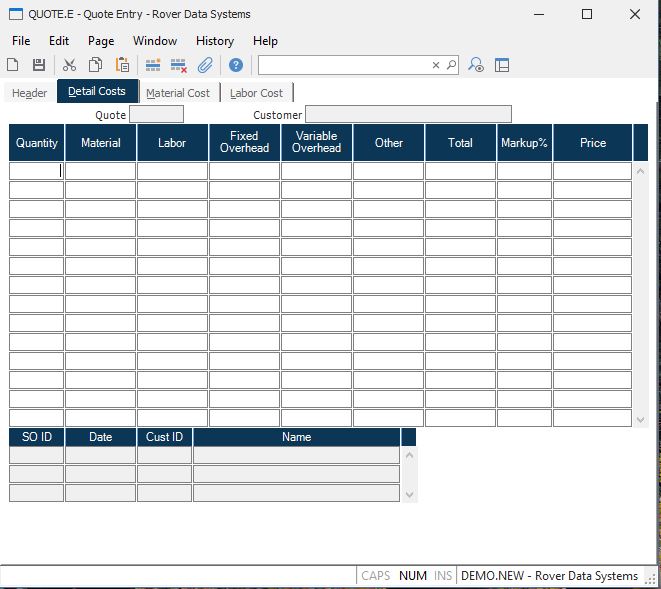
Task: Click the layout panel icon
Action: coord(502,65)
